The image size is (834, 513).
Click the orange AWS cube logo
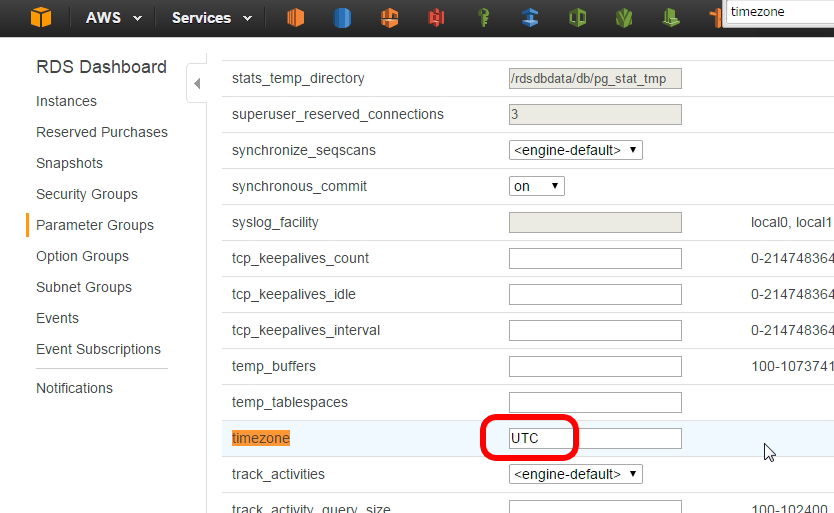[41, 18]
